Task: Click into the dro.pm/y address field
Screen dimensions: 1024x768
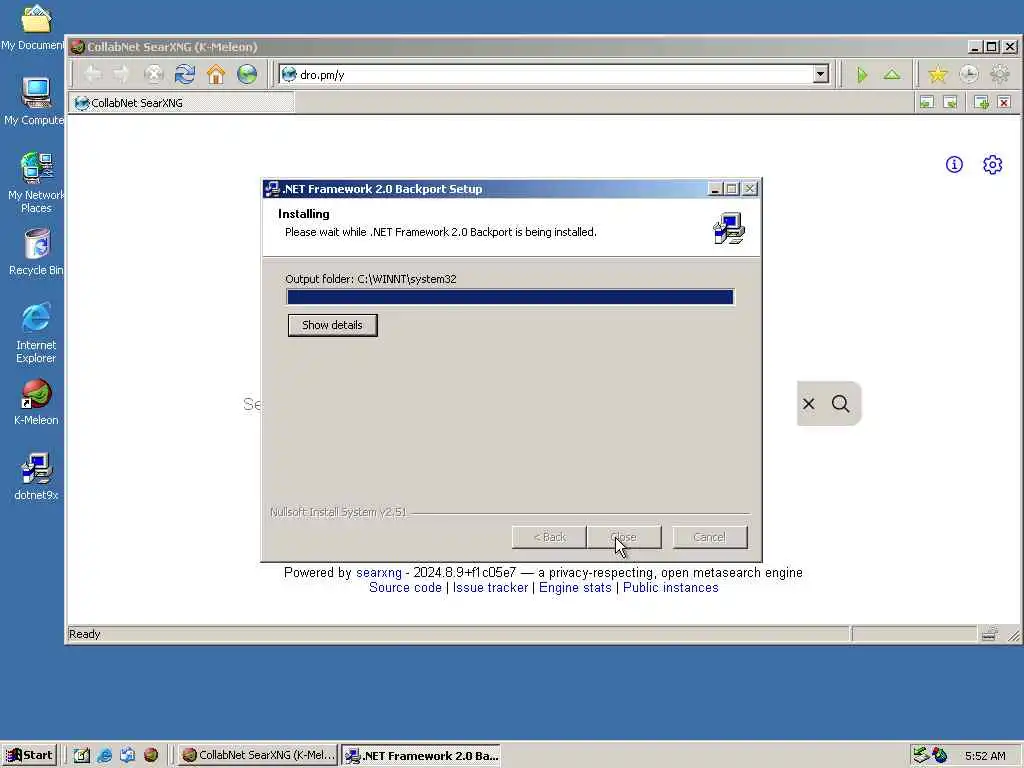Action: [x=555, y=74]
